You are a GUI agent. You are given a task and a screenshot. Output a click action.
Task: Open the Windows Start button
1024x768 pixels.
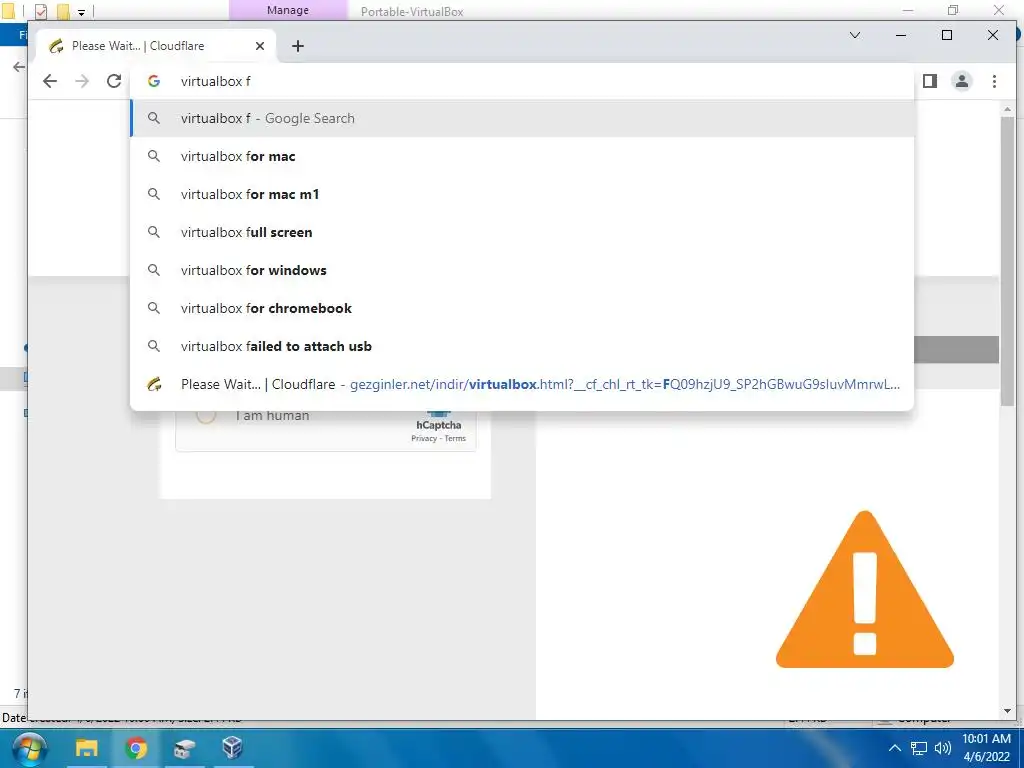[29, 748]
